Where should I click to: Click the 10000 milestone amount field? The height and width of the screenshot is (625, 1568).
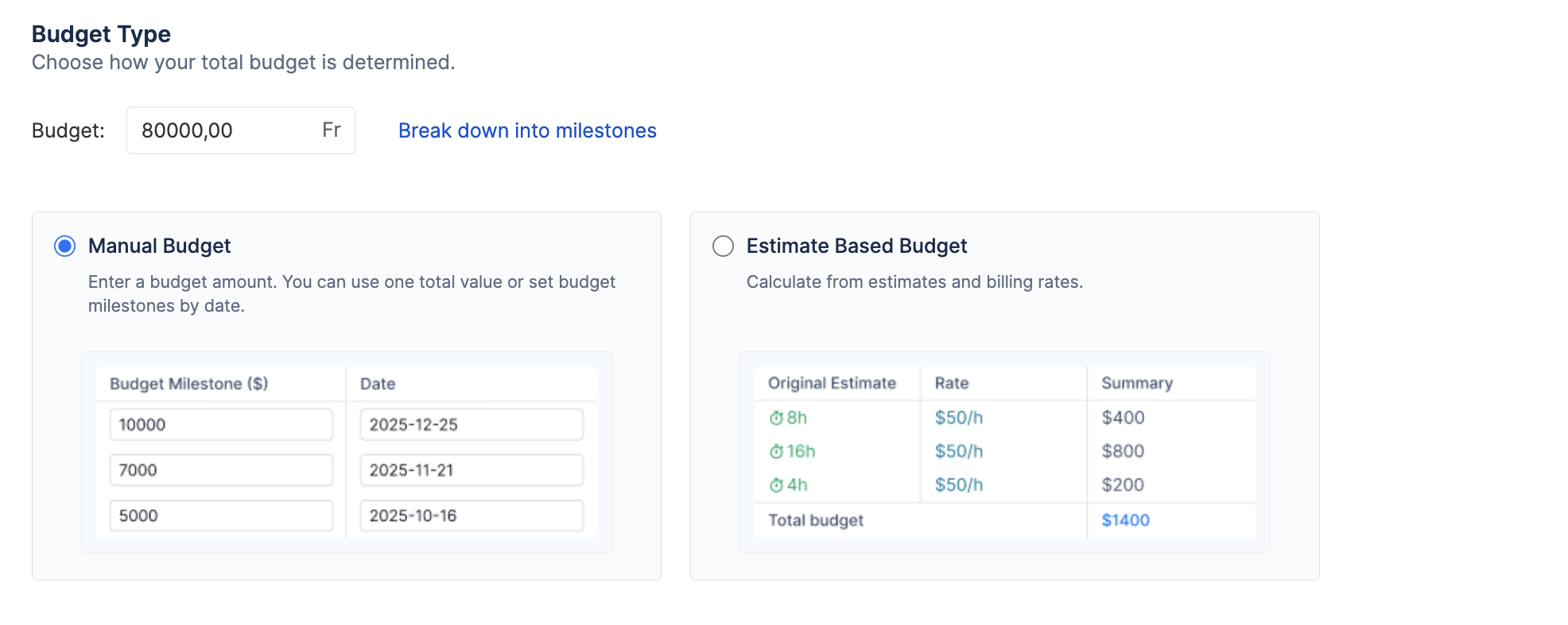pyautogui.click(x=220, y=425)
